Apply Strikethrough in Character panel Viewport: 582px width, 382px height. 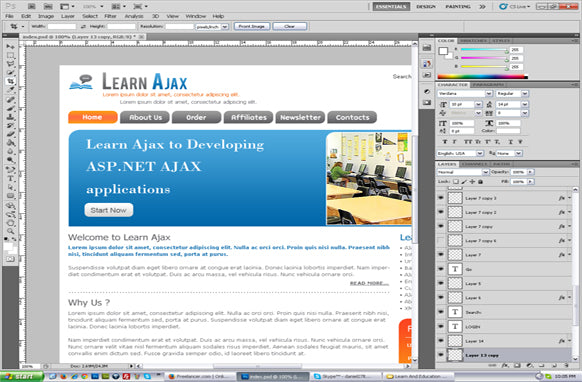(x=520, y=142)
